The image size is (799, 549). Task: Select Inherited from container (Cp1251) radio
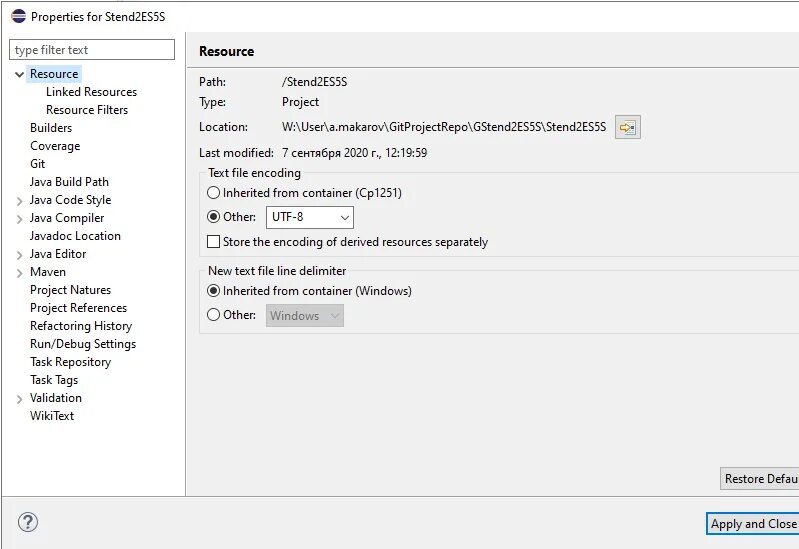click(x=214, y=193)
